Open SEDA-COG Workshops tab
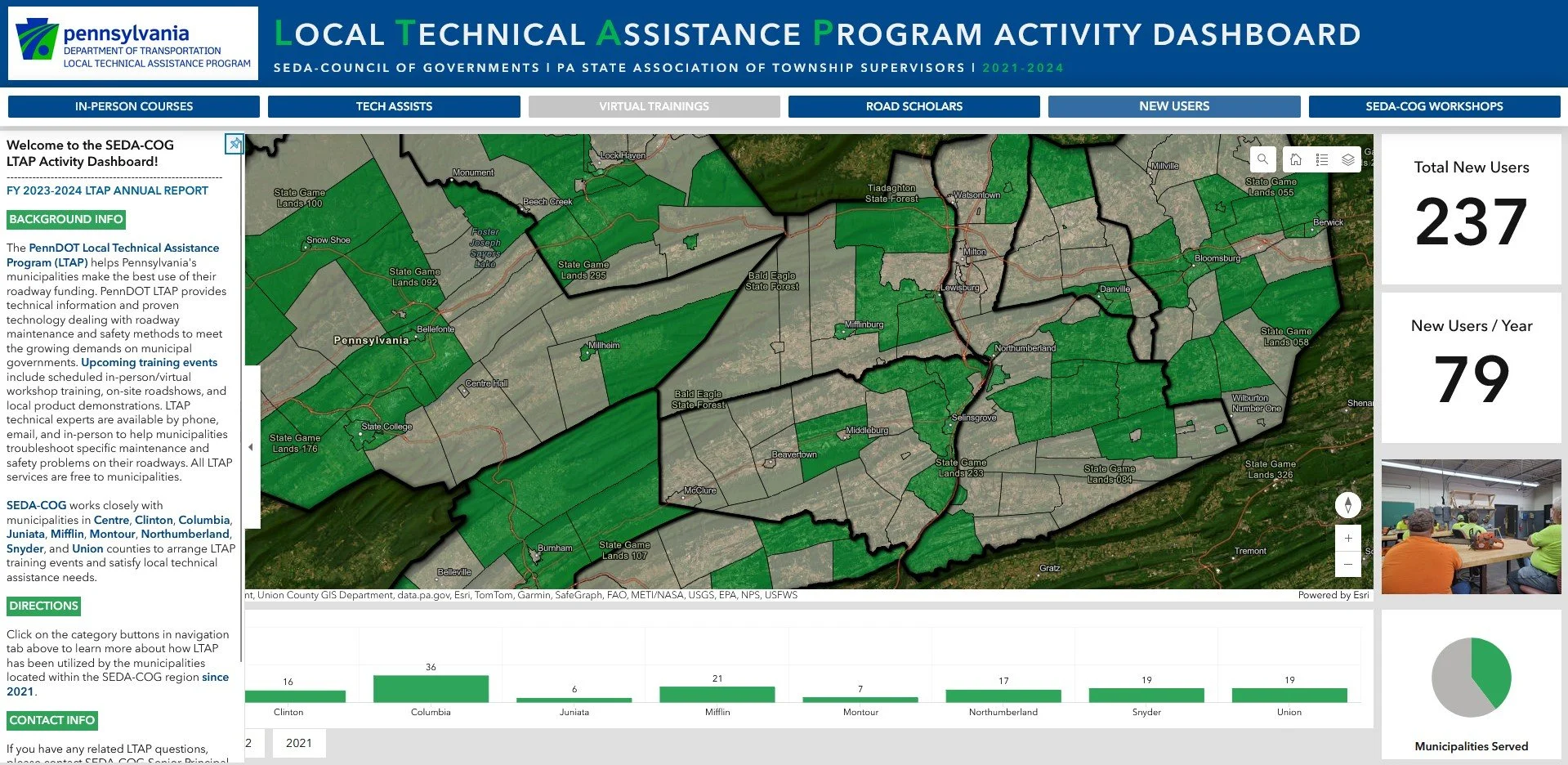 [1434, 106]
